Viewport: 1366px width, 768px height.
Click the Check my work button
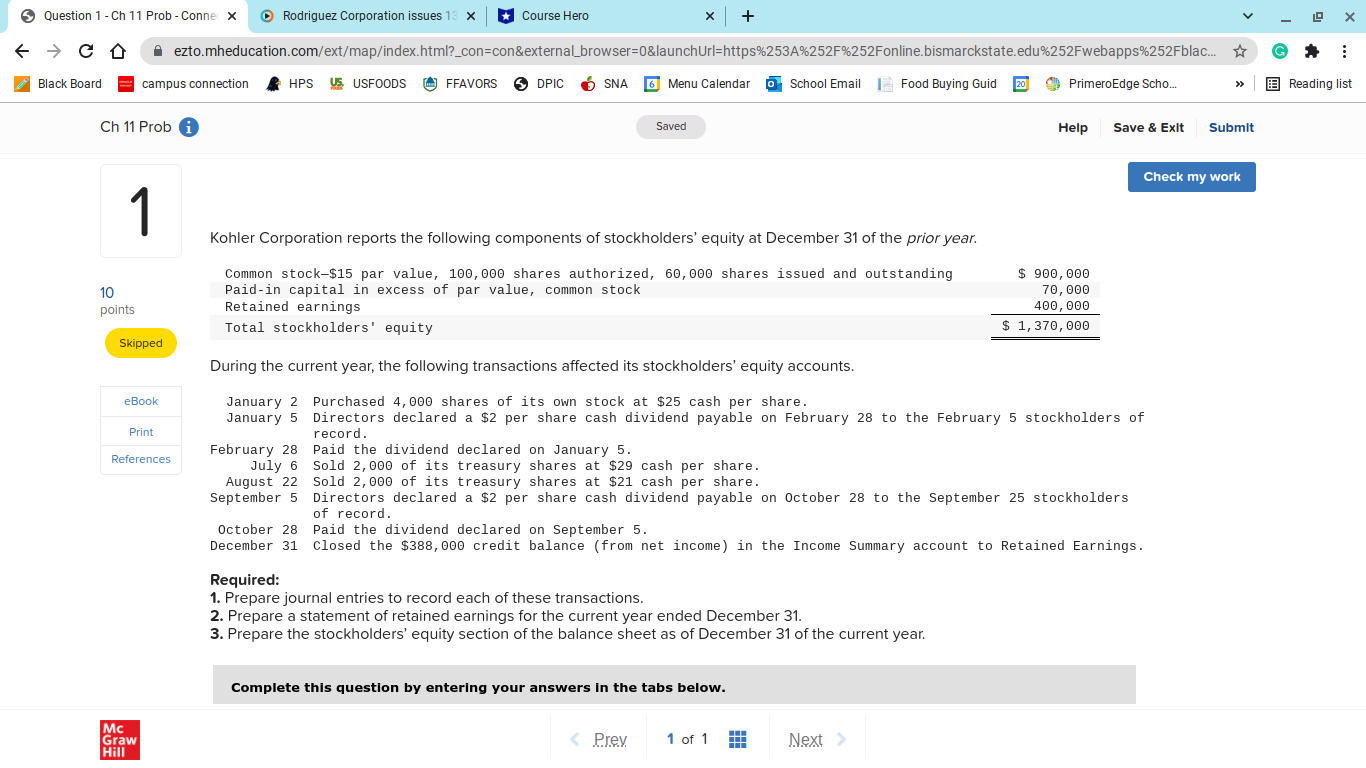(1191, 177)
